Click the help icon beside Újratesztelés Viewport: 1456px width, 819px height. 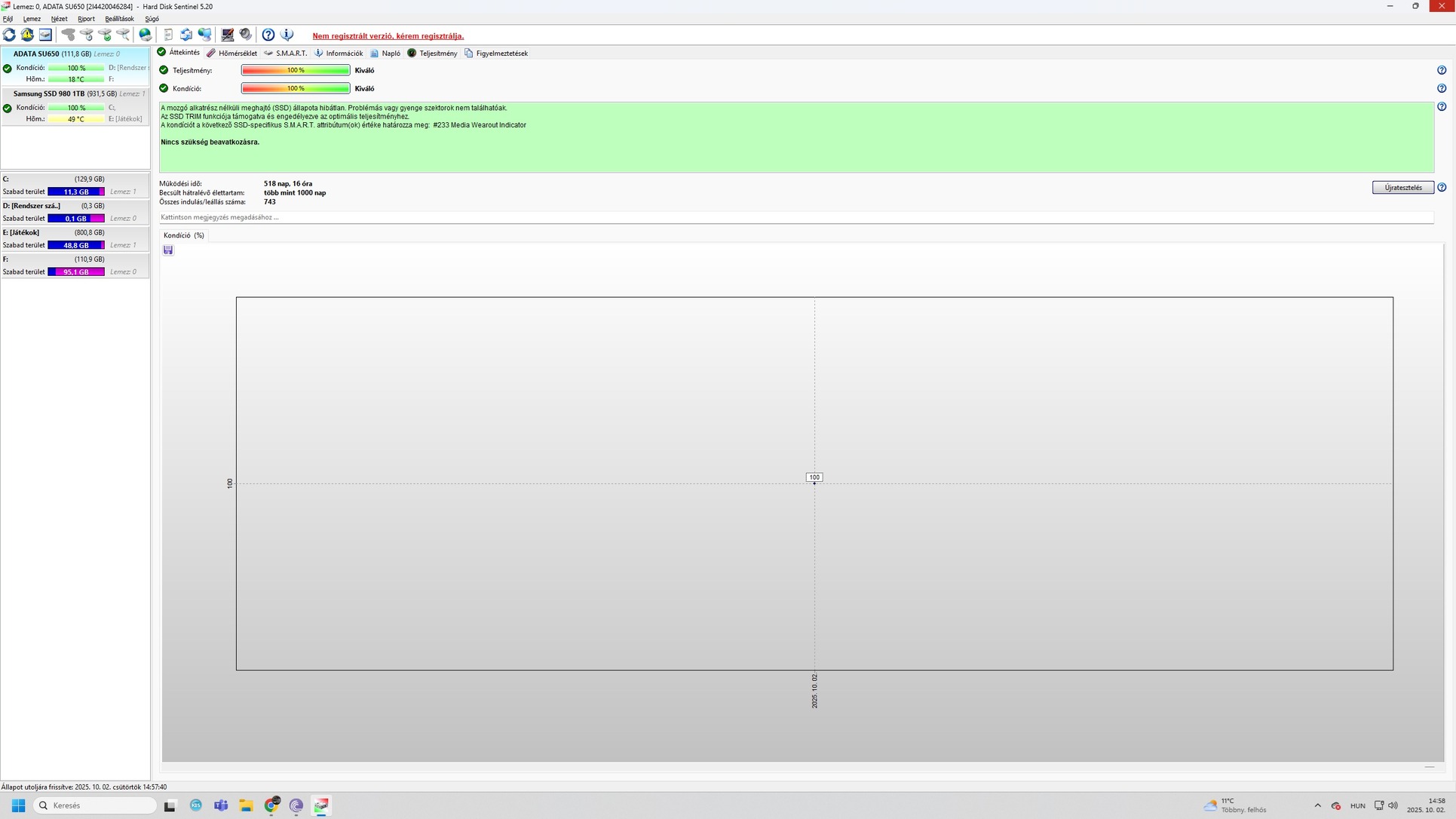[1442, 188]
